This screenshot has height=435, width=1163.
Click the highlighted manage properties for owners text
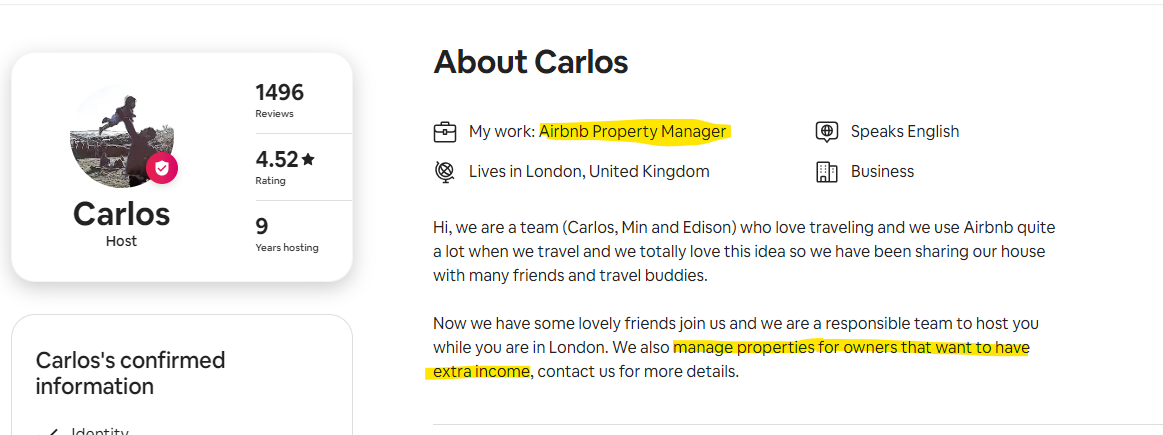(850, 348)
